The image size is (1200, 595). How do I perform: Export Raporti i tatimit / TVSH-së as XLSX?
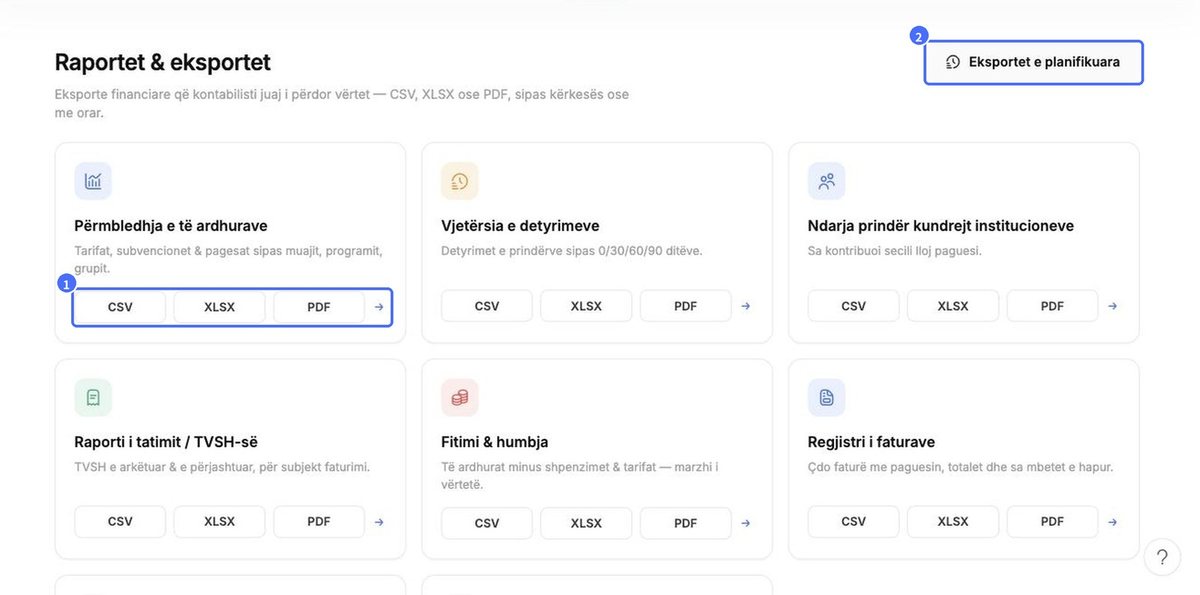coord(220,522)
